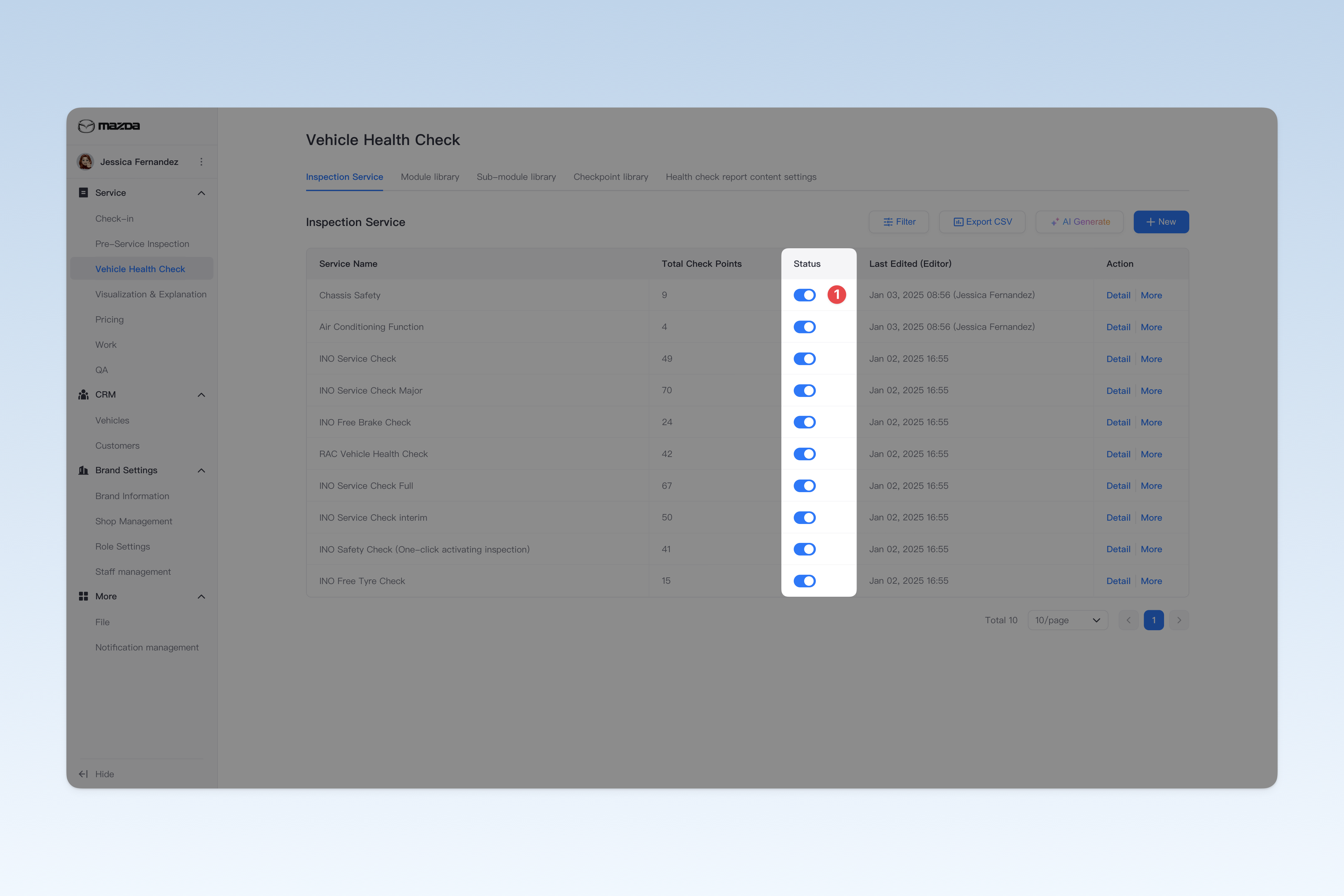The width and height of the screenshot is (1344, 896).
Task: Select page 1 in pagination
Action: click(x=1154, y=620)
